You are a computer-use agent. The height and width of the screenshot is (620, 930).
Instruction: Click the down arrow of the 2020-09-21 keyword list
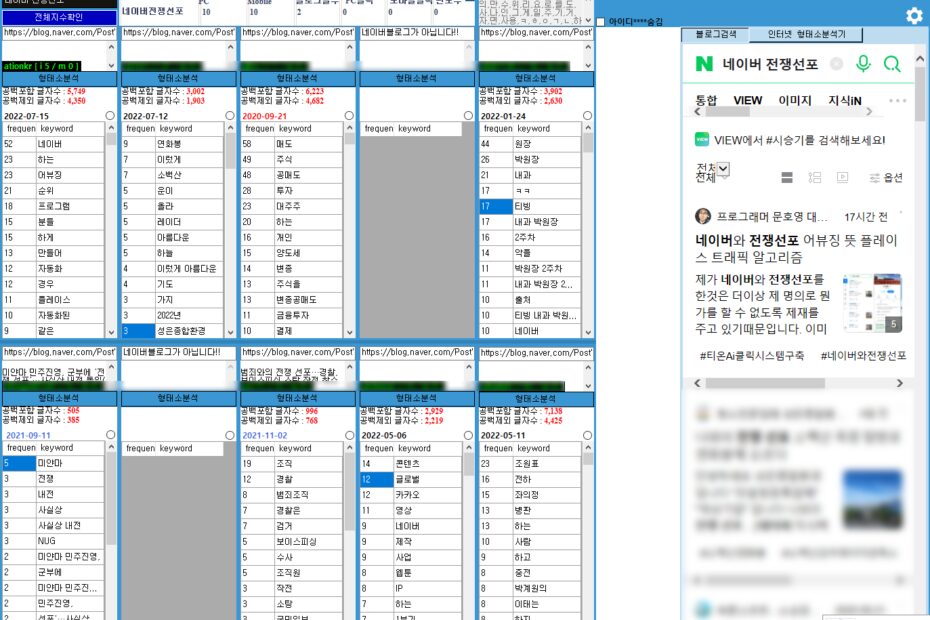[x=349, y=333]
